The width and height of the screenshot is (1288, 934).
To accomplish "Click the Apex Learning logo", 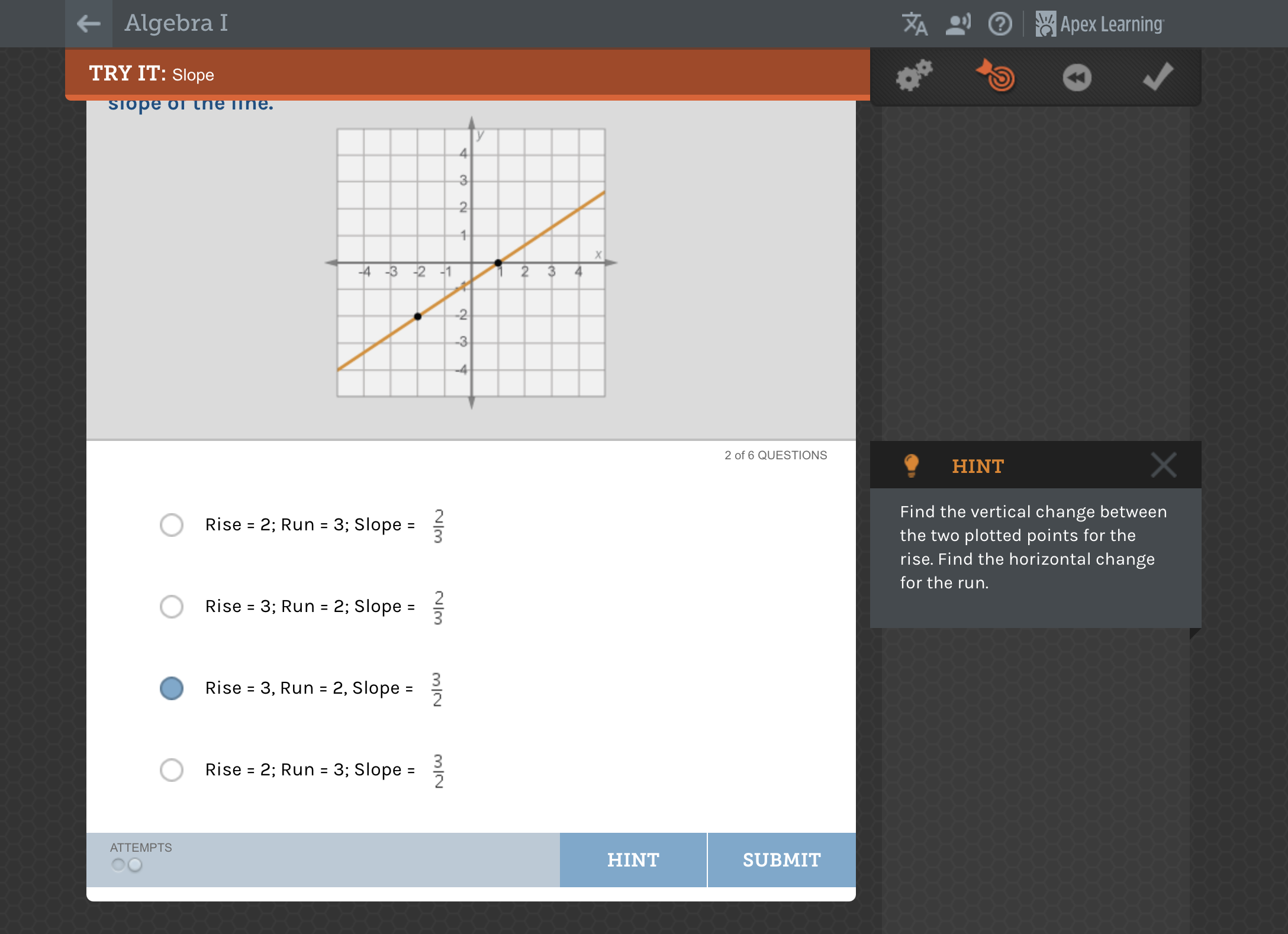I will 1100,24.
